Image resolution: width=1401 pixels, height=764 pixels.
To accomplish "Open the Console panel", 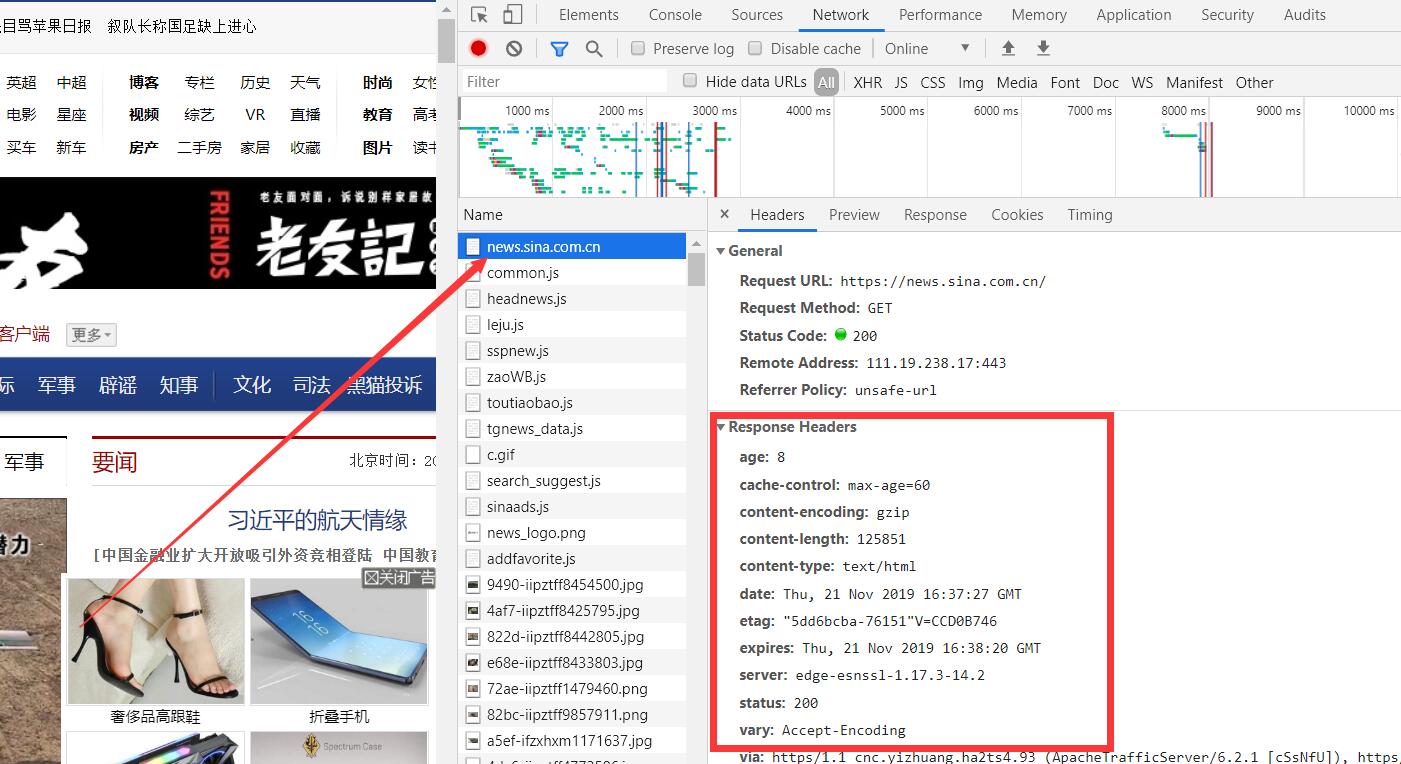I will click(675, 15).
